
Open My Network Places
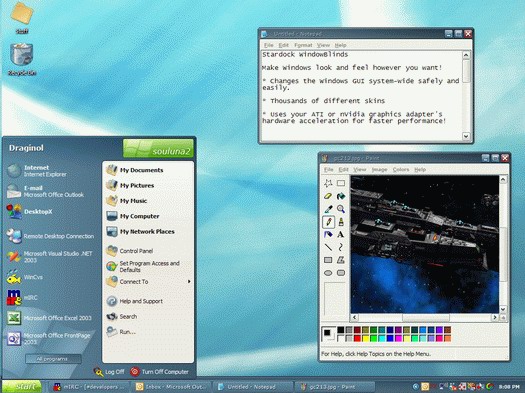148,231
